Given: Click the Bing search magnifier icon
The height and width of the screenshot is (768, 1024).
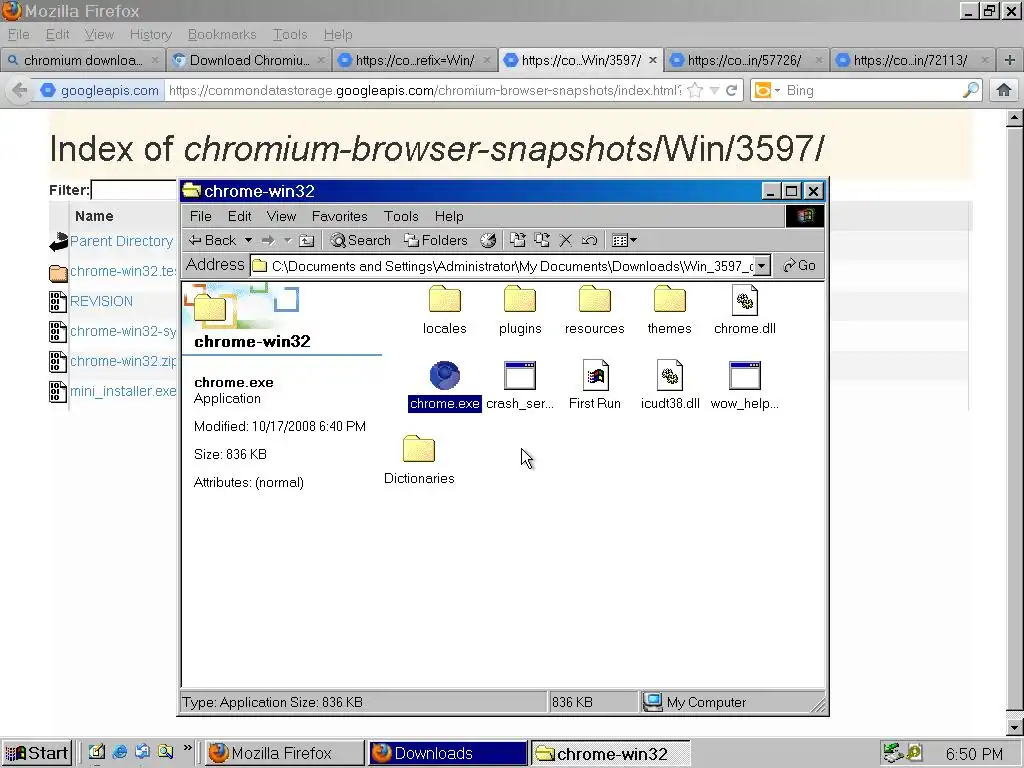Looking at the screenshot, I should [971, 90].
